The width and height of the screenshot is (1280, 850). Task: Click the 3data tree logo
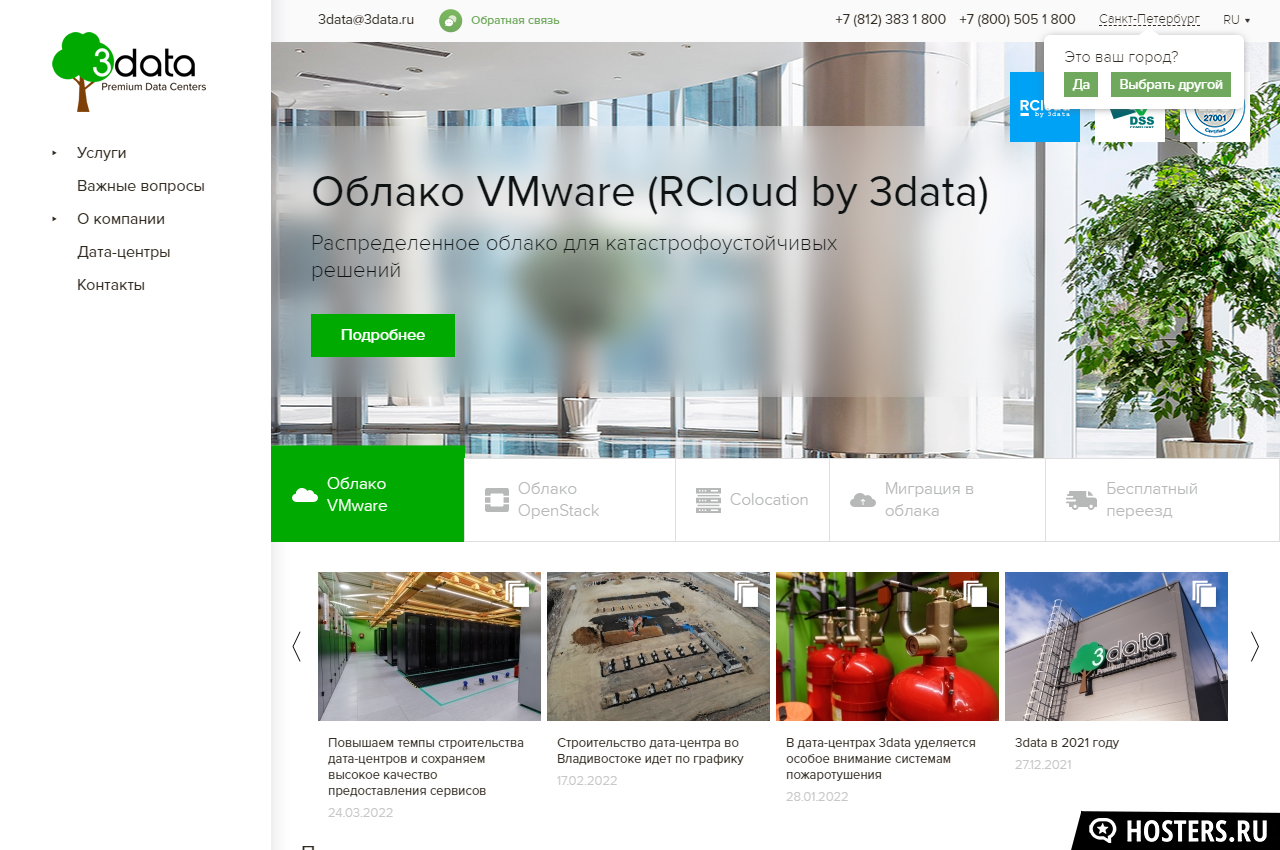coord(129,71)
